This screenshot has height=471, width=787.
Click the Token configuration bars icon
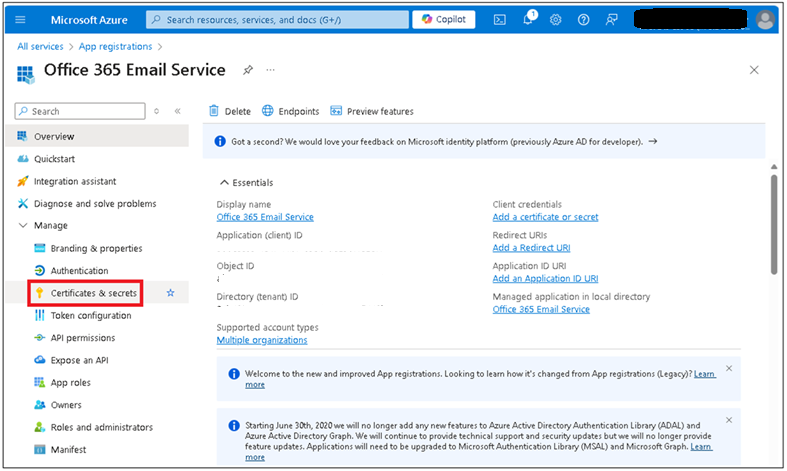pyautogui.click(x=40, y=315)
